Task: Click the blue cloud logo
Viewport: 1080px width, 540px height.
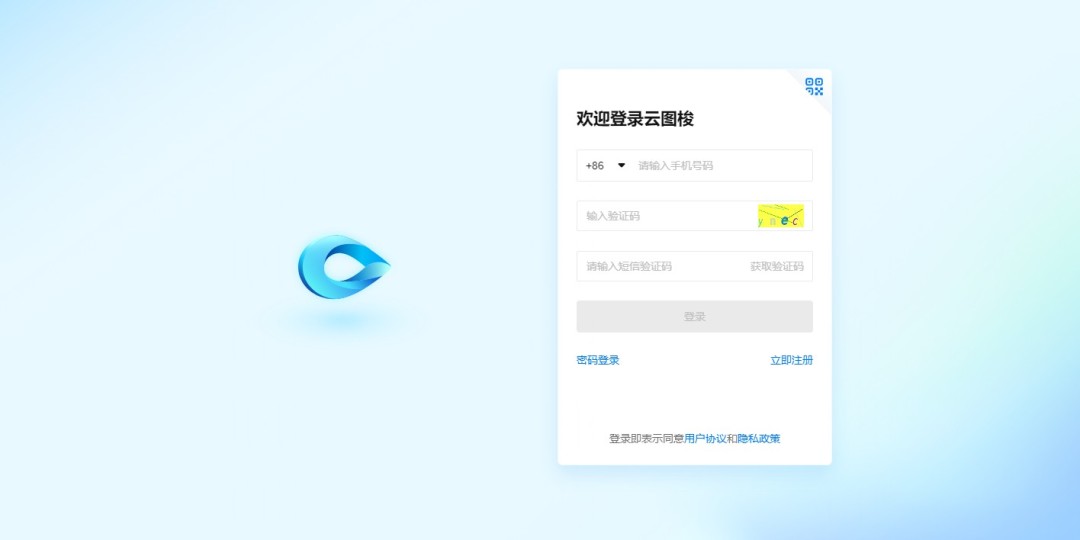Action: (344, 267)
